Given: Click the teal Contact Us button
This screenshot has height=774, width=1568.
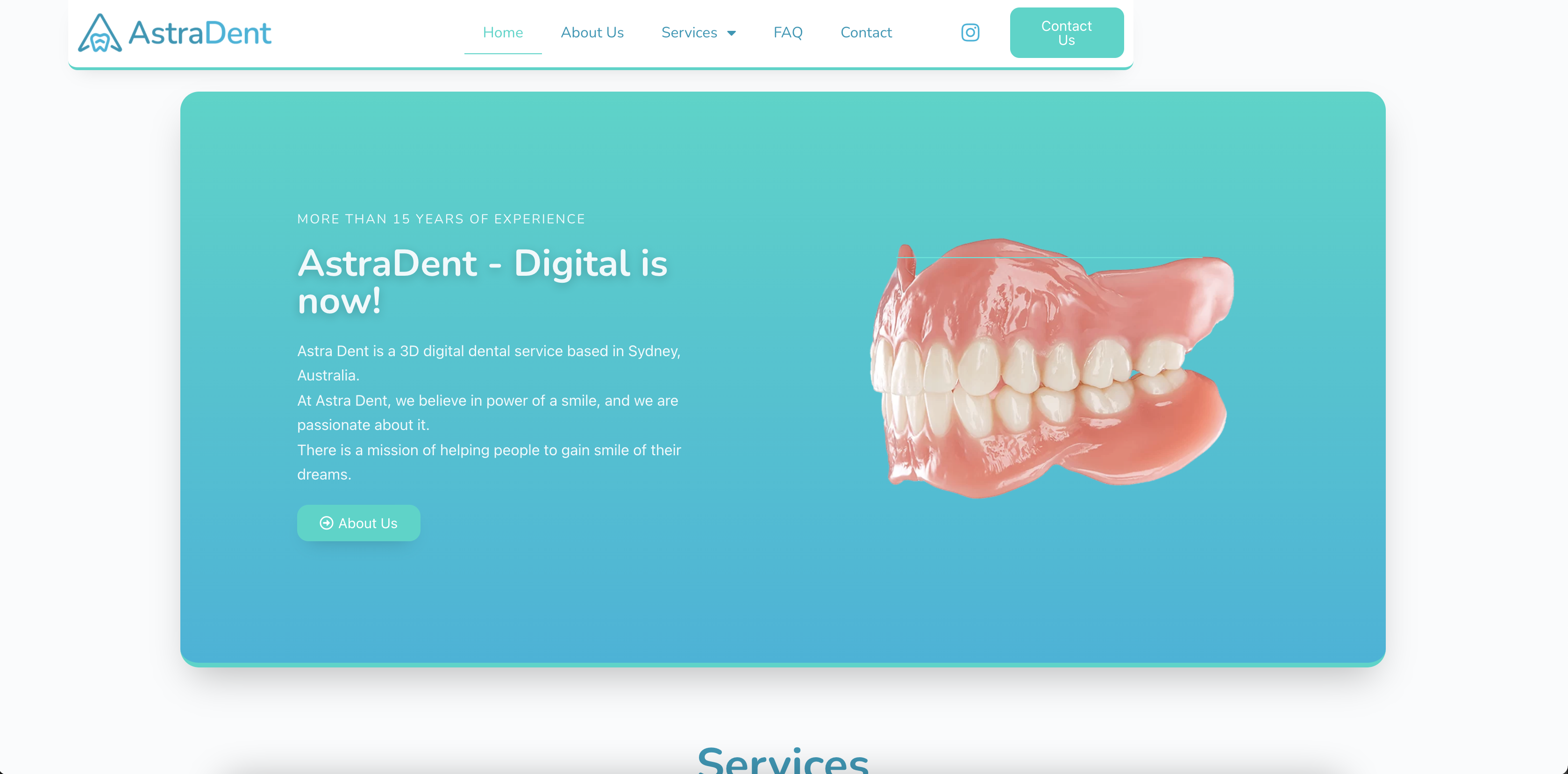Looking at the screenshot, I should point(1066,33).
